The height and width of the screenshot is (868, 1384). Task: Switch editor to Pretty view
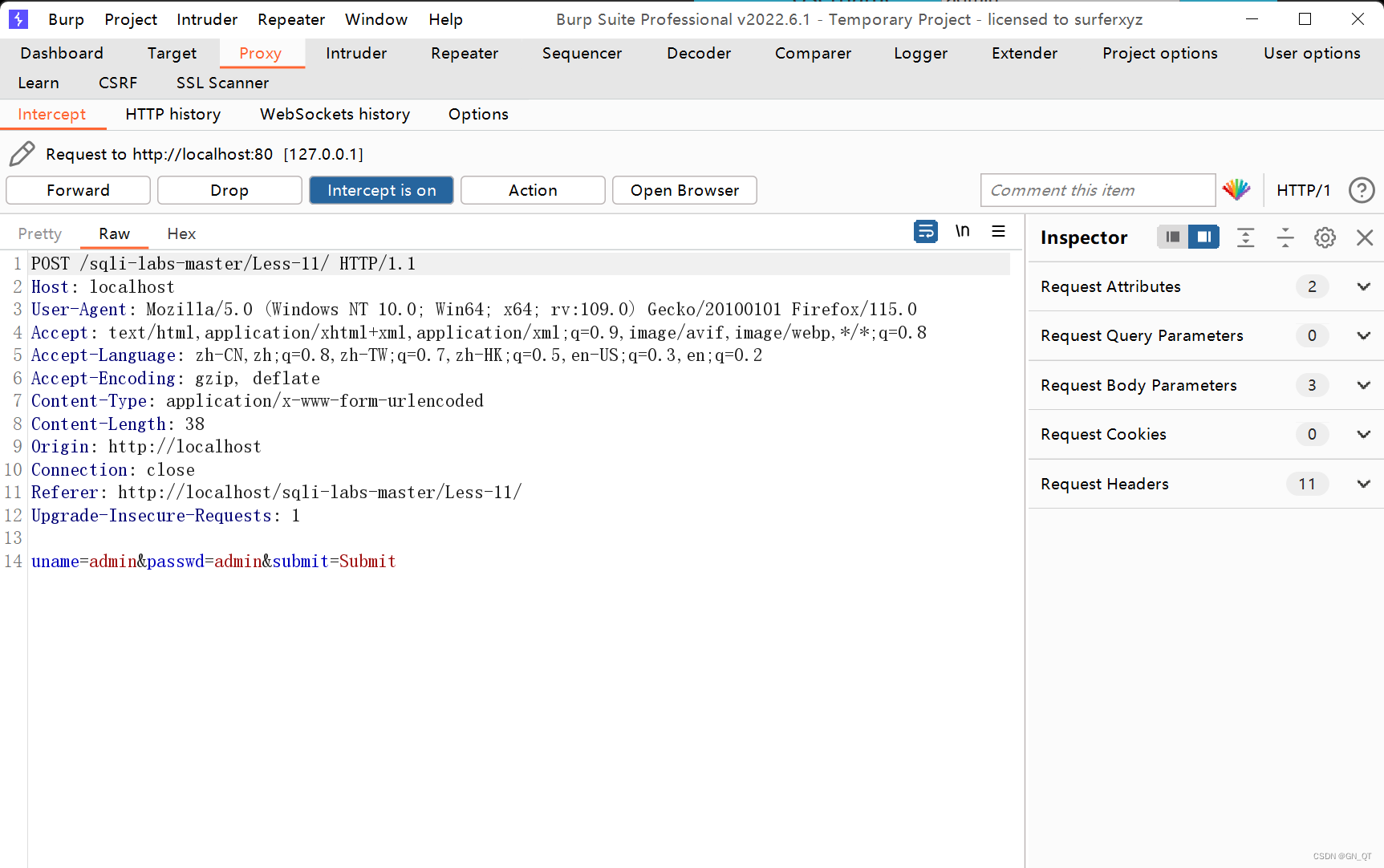point(40,233)
